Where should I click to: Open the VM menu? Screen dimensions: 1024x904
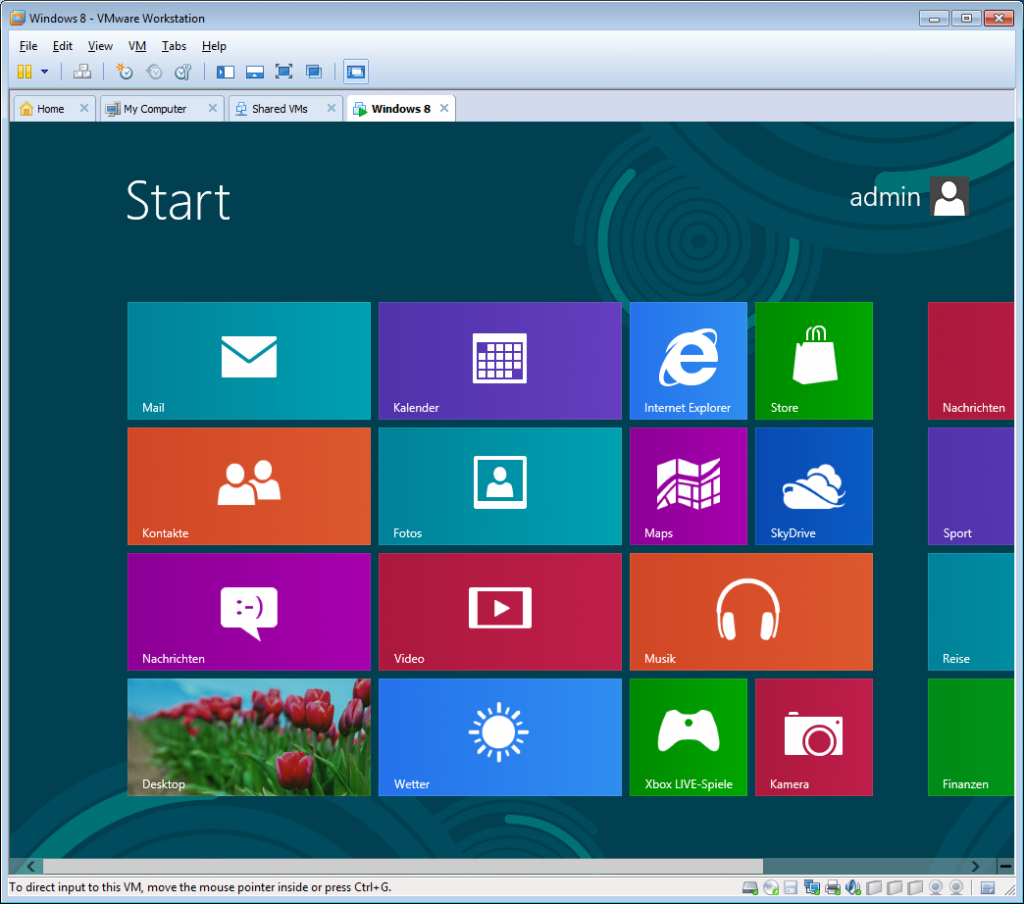coord(137,46)
